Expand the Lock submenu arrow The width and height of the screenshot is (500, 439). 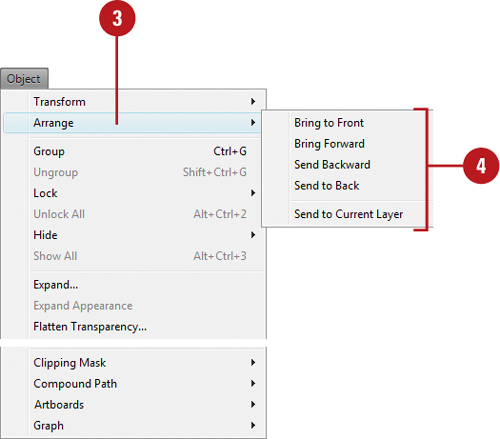point(253,193)
